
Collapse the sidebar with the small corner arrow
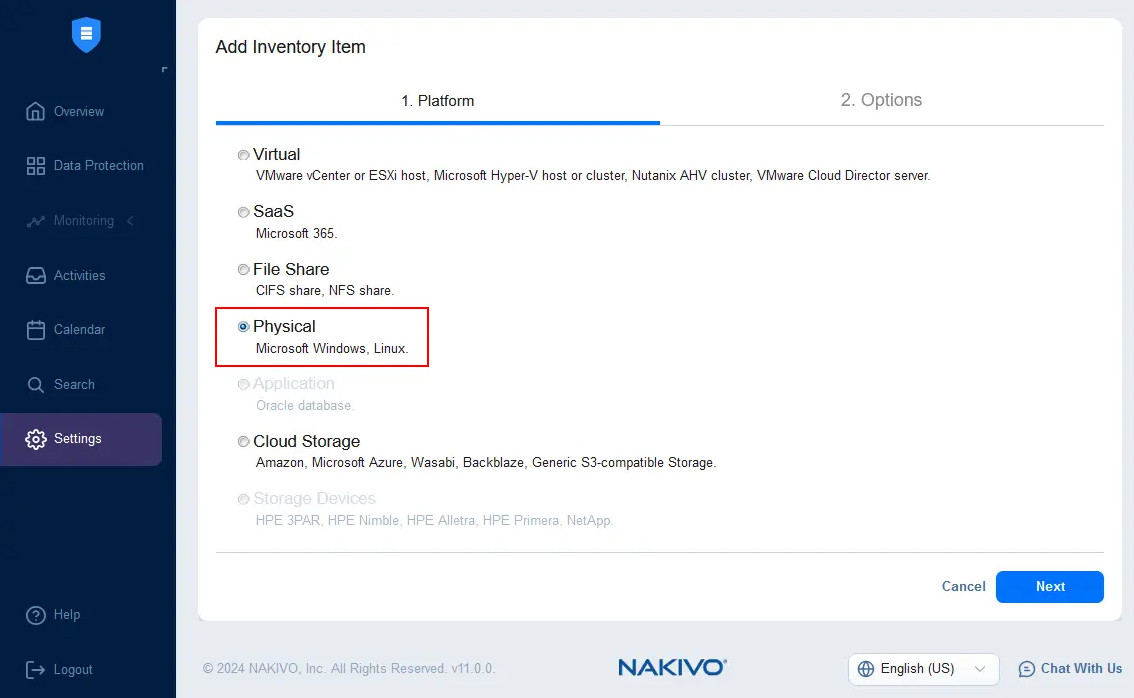(x=164, y=70)
